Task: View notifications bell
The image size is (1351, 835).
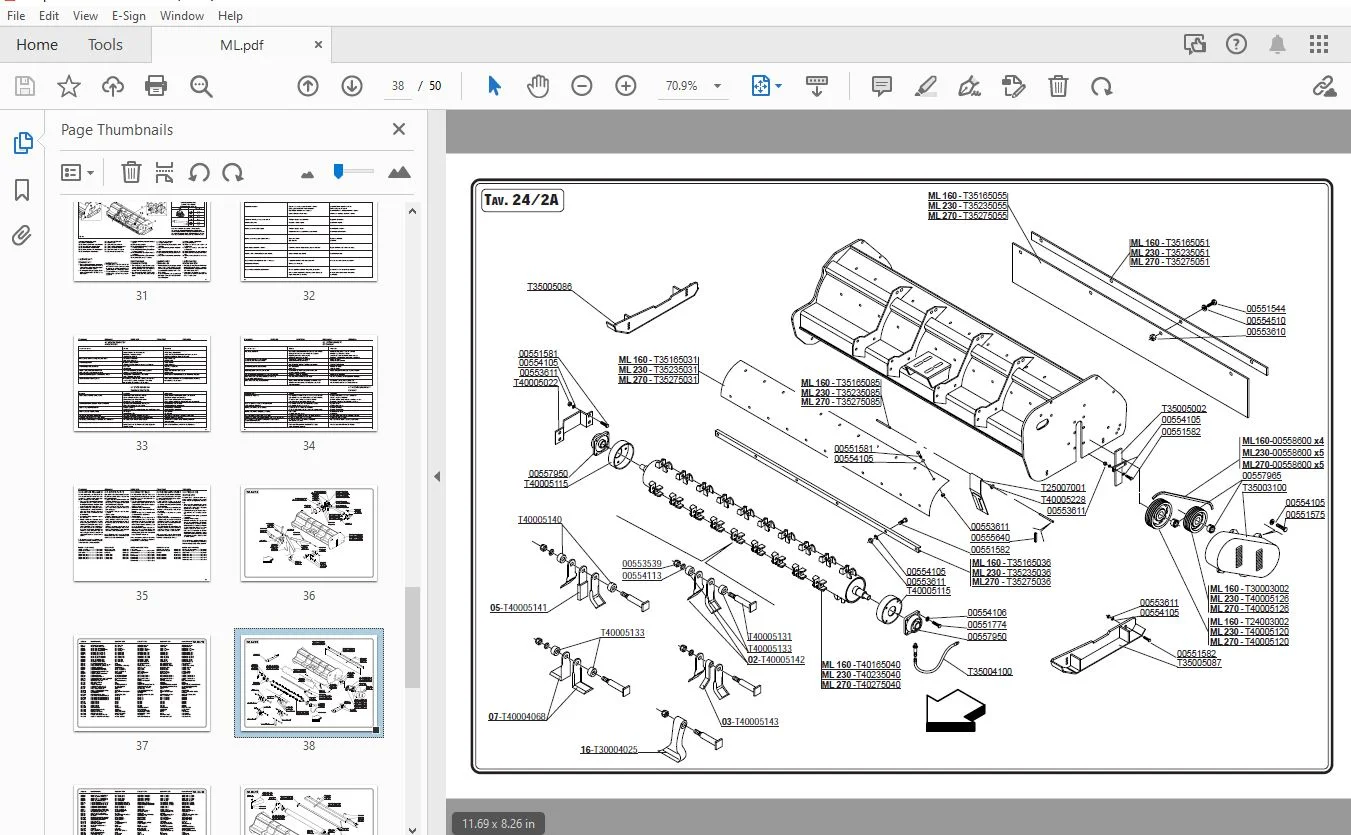Action: pos(1278,44)
